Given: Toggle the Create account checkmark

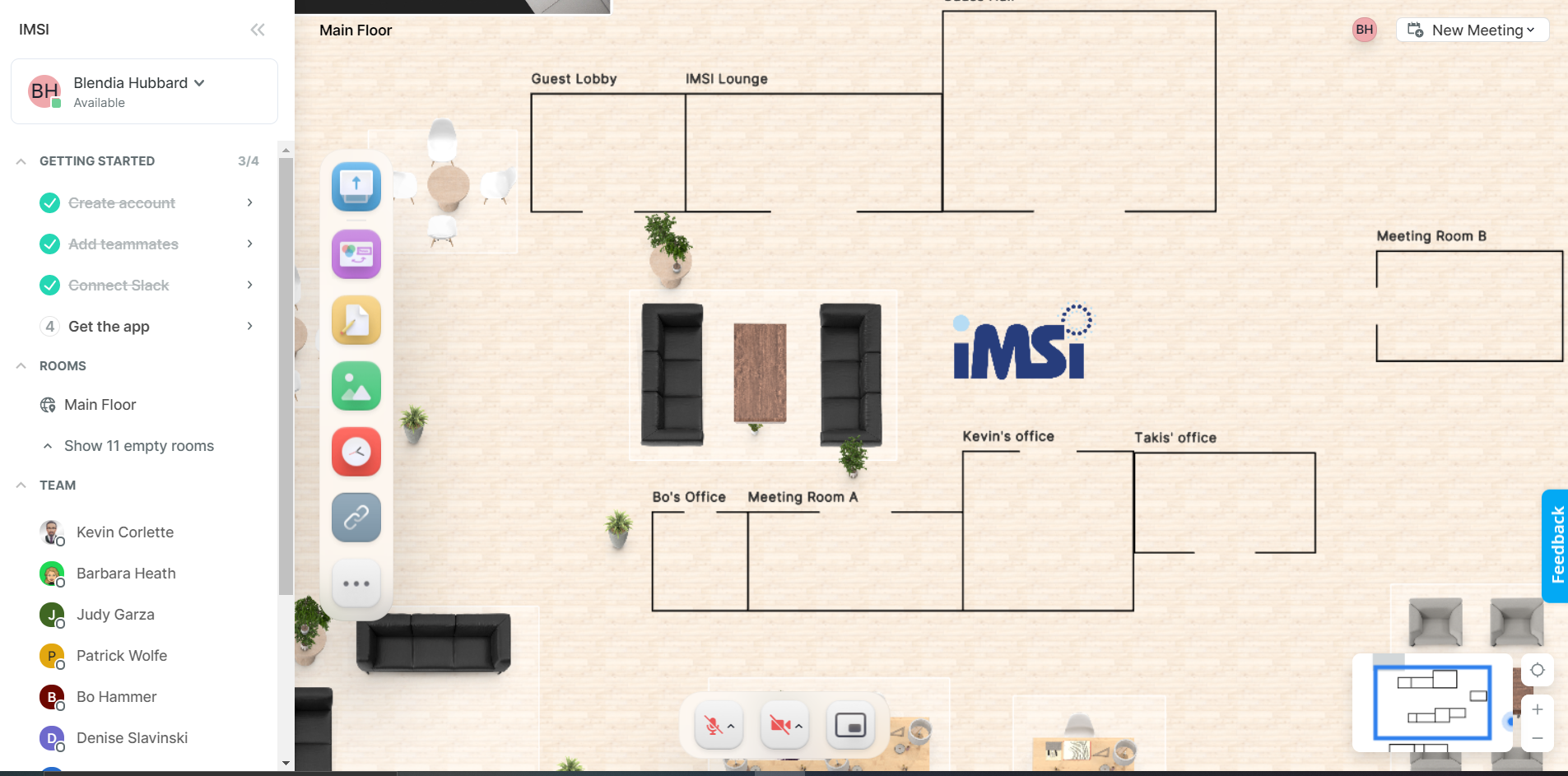Looking at the screenshot, I should [50, 202].
